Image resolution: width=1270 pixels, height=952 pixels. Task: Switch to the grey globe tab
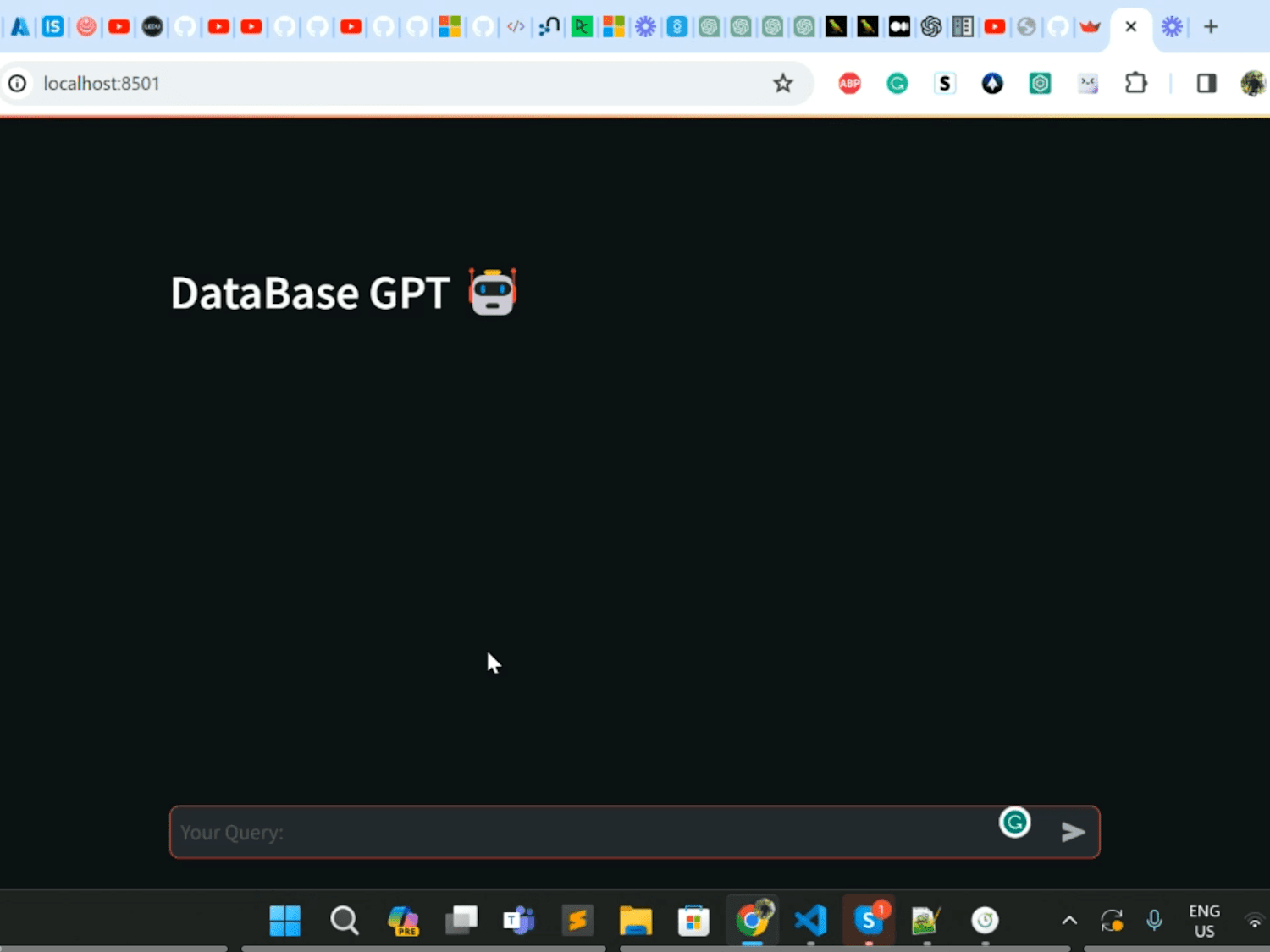coord(1026,26)
